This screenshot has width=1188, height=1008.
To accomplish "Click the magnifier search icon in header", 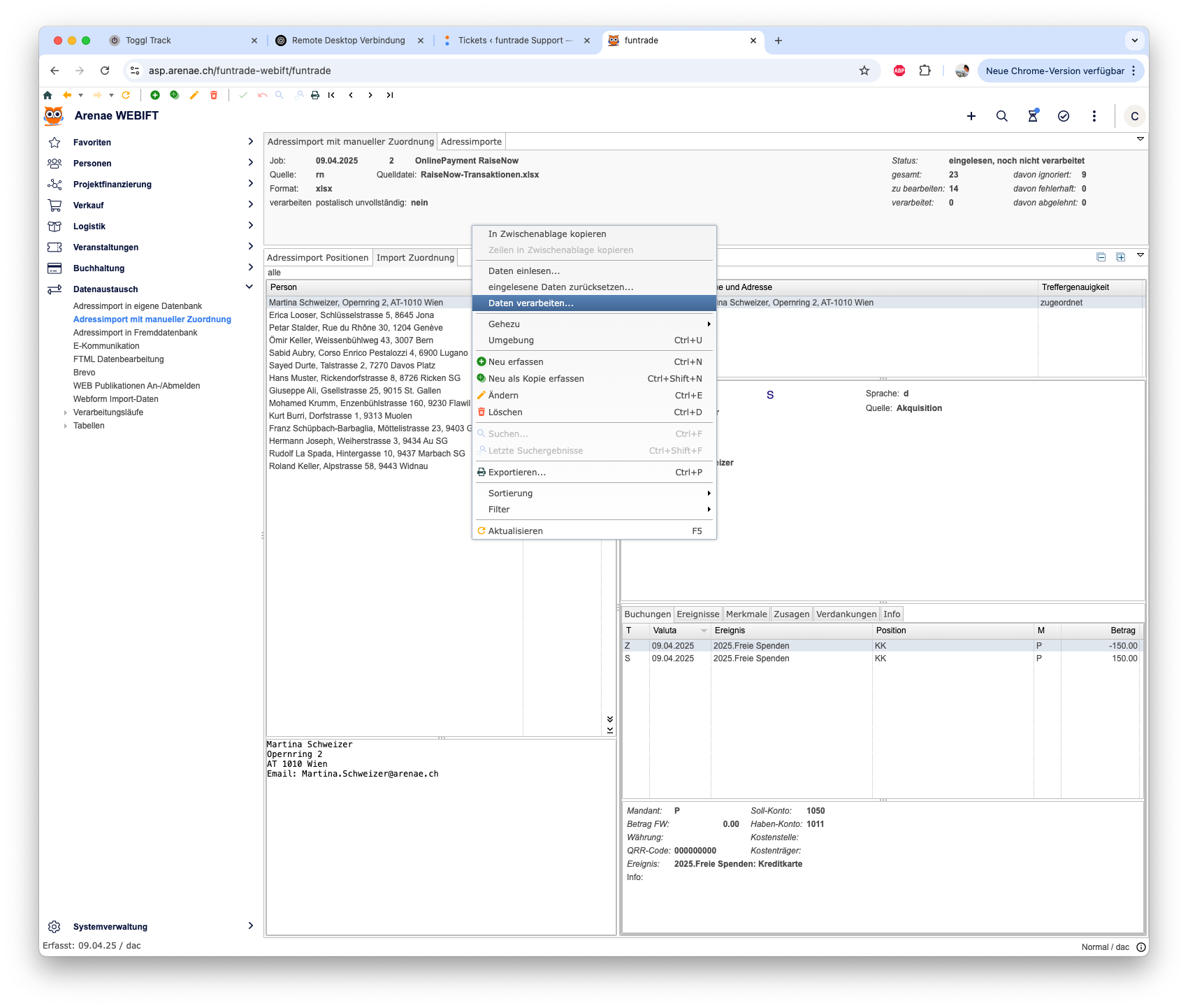I will (x=1001, y=116).
